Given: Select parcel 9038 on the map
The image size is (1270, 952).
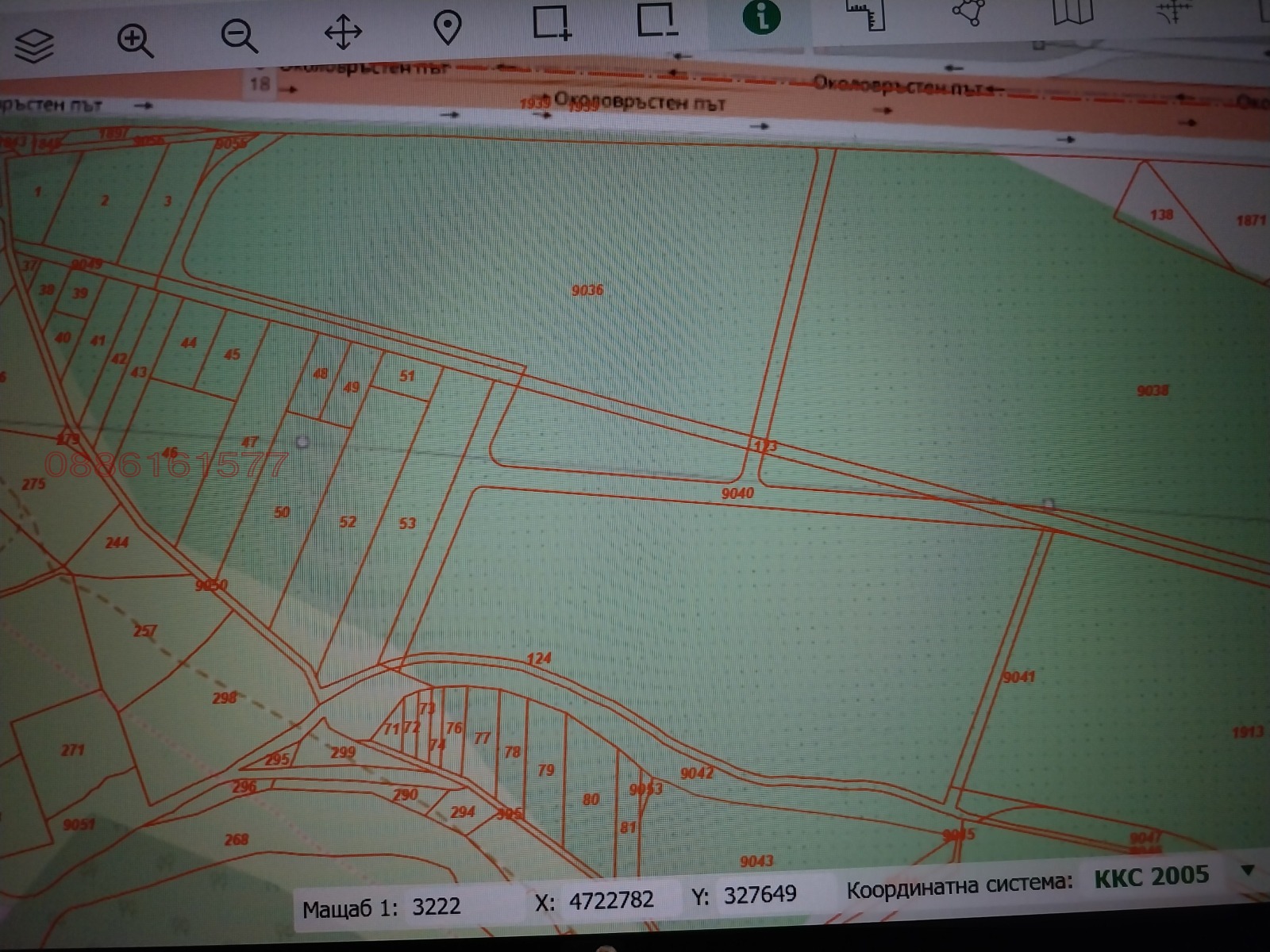Looking at the screenshot, I should pyautogui.click(x=1153, y=390).
